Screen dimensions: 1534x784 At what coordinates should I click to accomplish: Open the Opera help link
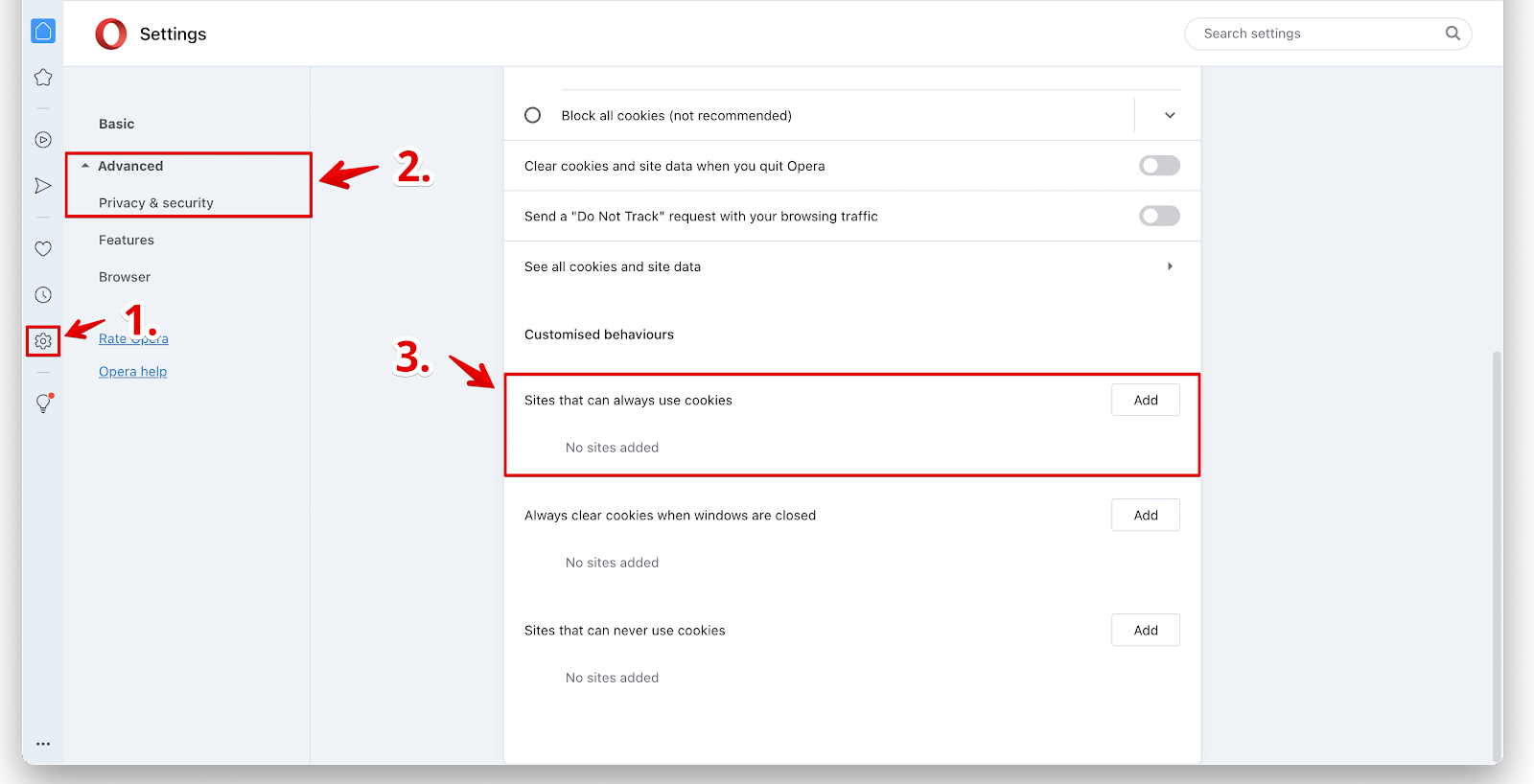click(132, 372)
